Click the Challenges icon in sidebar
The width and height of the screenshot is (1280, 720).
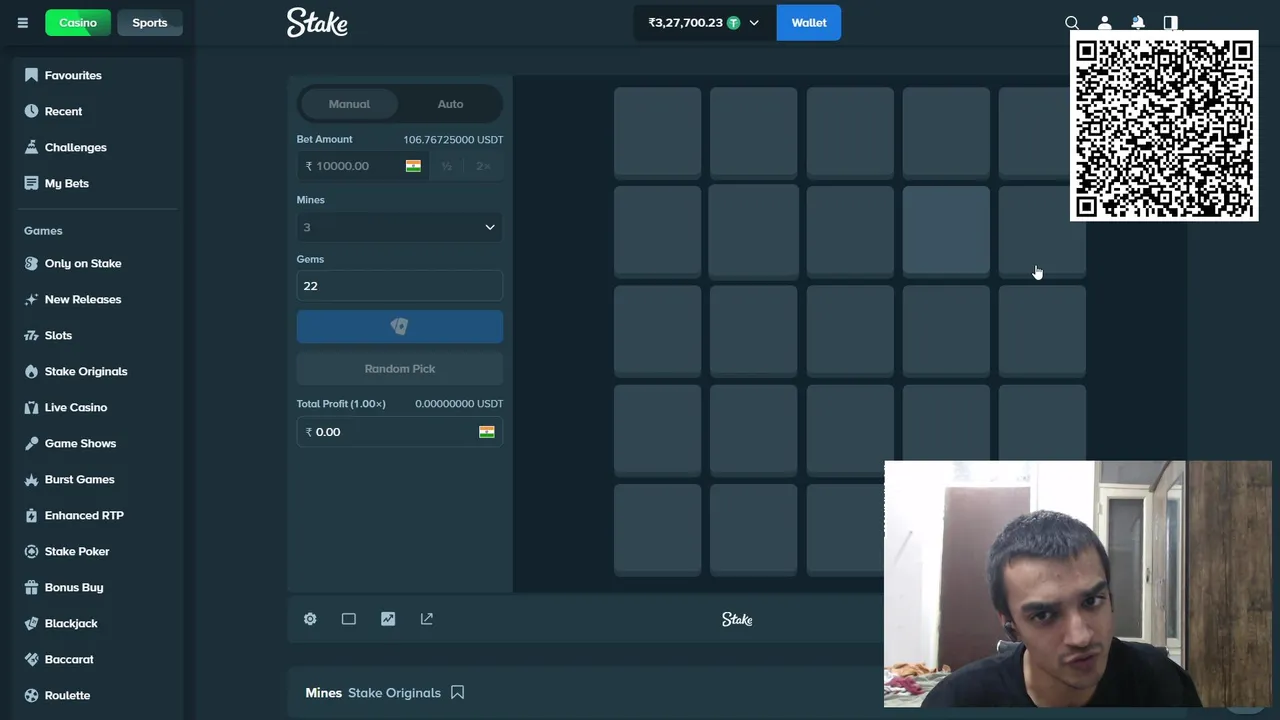coord(31,147)
